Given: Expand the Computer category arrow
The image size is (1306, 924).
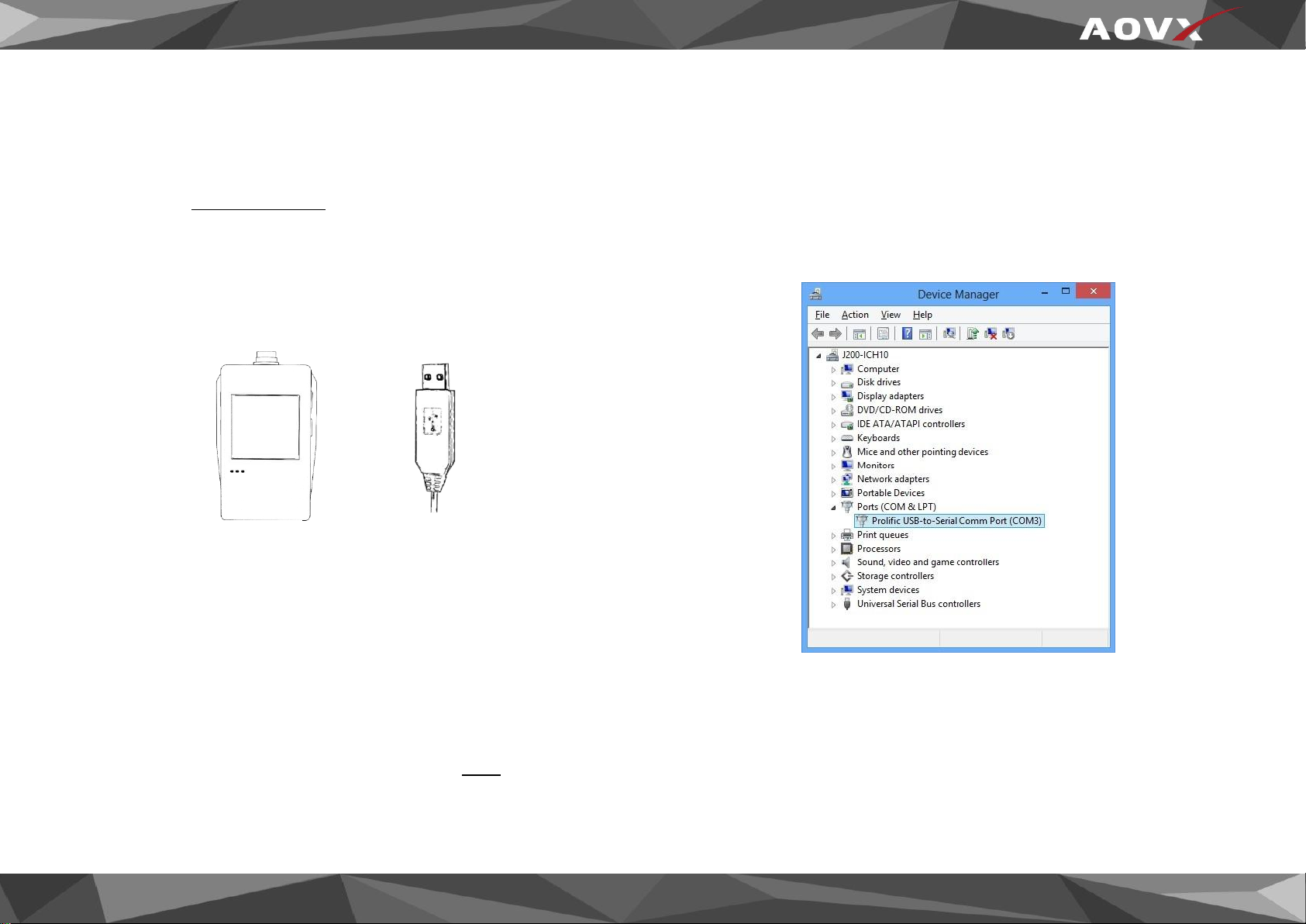Looking at the screenshot, I should 834,370.
